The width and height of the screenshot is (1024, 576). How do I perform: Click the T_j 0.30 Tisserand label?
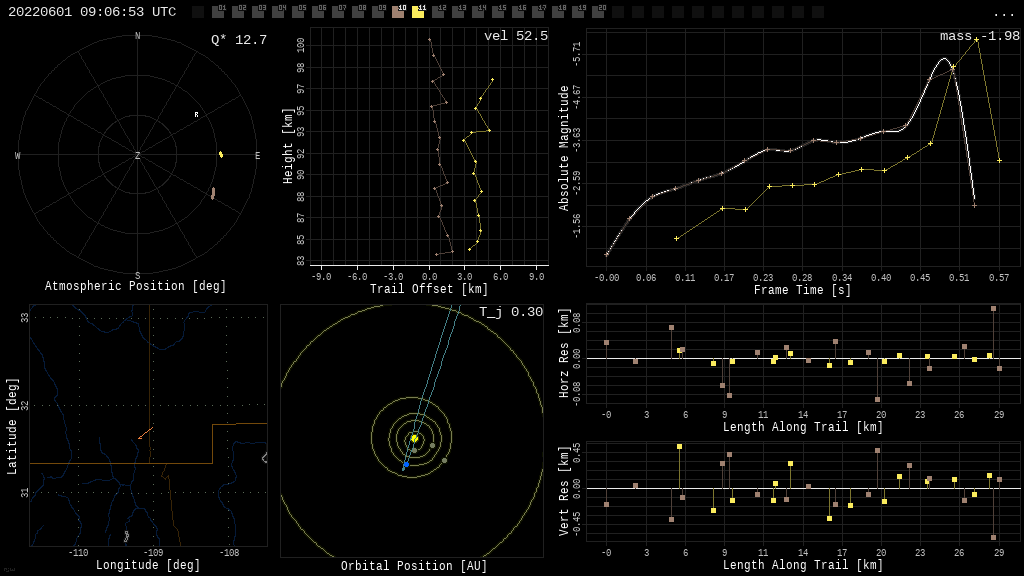click(510, 312)
